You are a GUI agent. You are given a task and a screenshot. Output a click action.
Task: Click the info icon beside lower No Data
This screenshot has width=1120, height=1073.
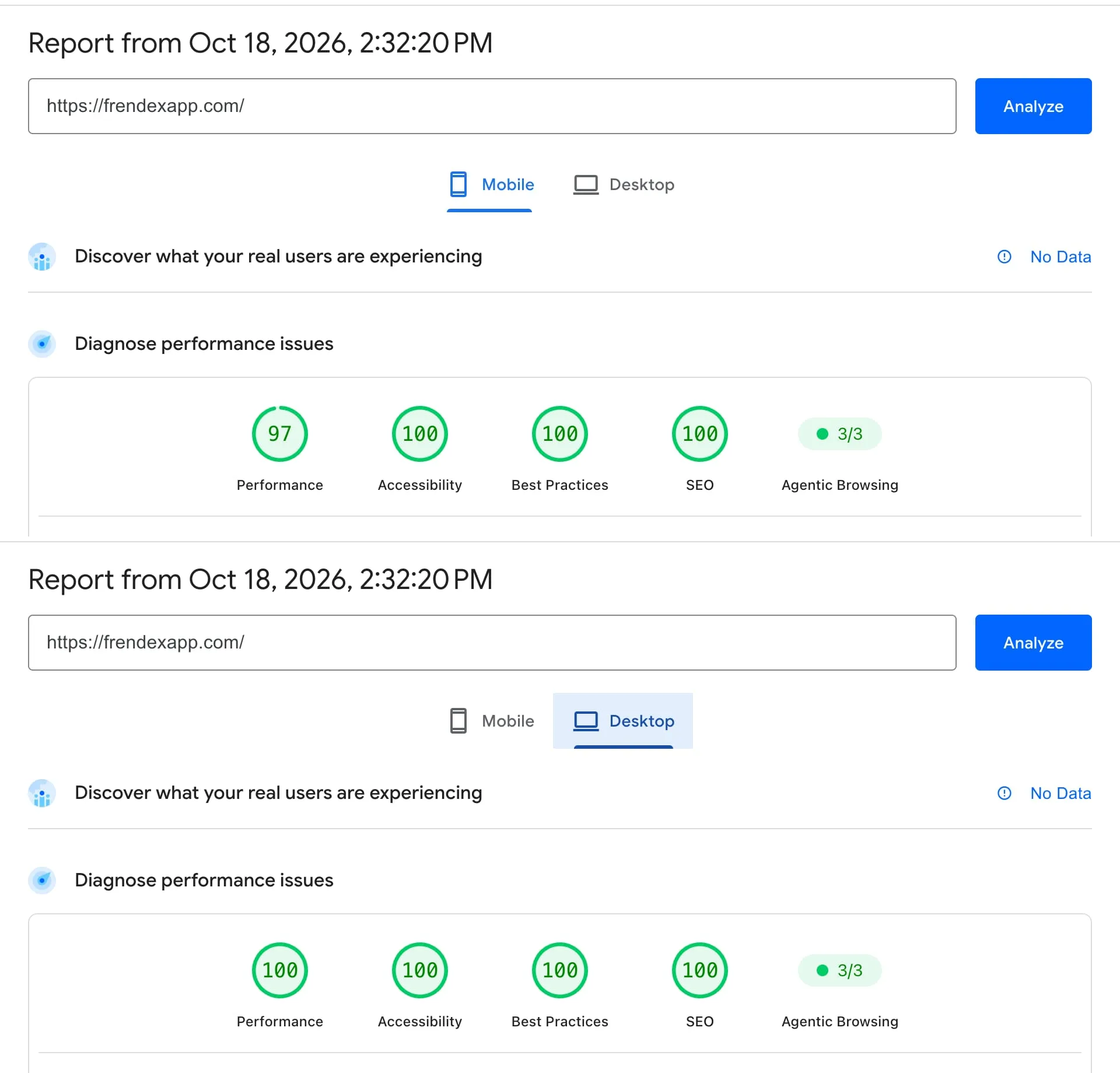point(1005,793)
